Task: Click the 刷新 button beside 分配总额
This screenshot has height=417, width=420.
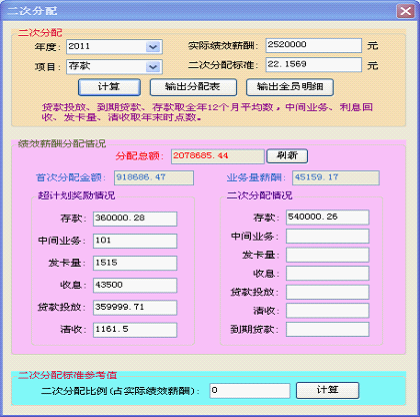Action: coord(287,156)
